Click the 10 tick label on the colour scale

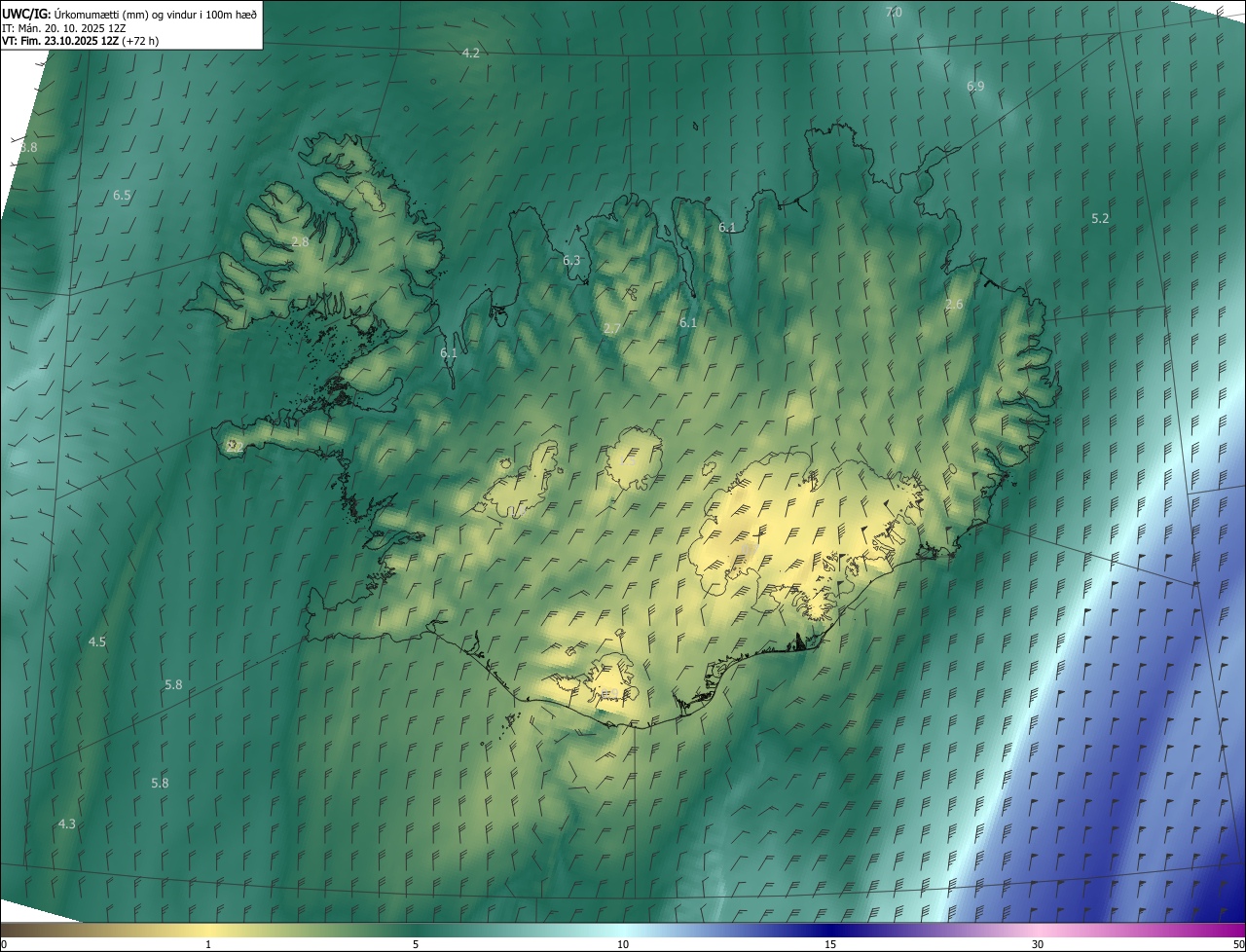[623, 944]
